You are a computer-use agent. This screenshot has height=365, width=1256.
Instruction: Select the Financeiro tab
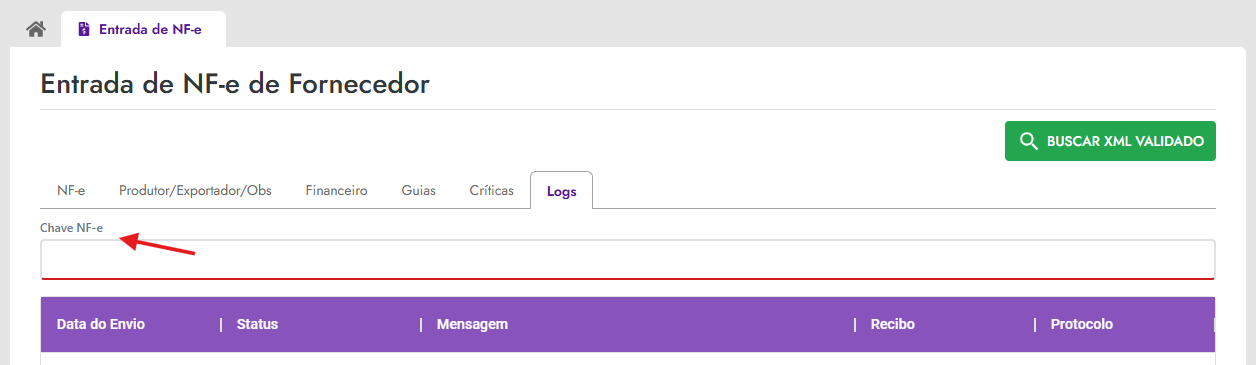coord(337,190)
